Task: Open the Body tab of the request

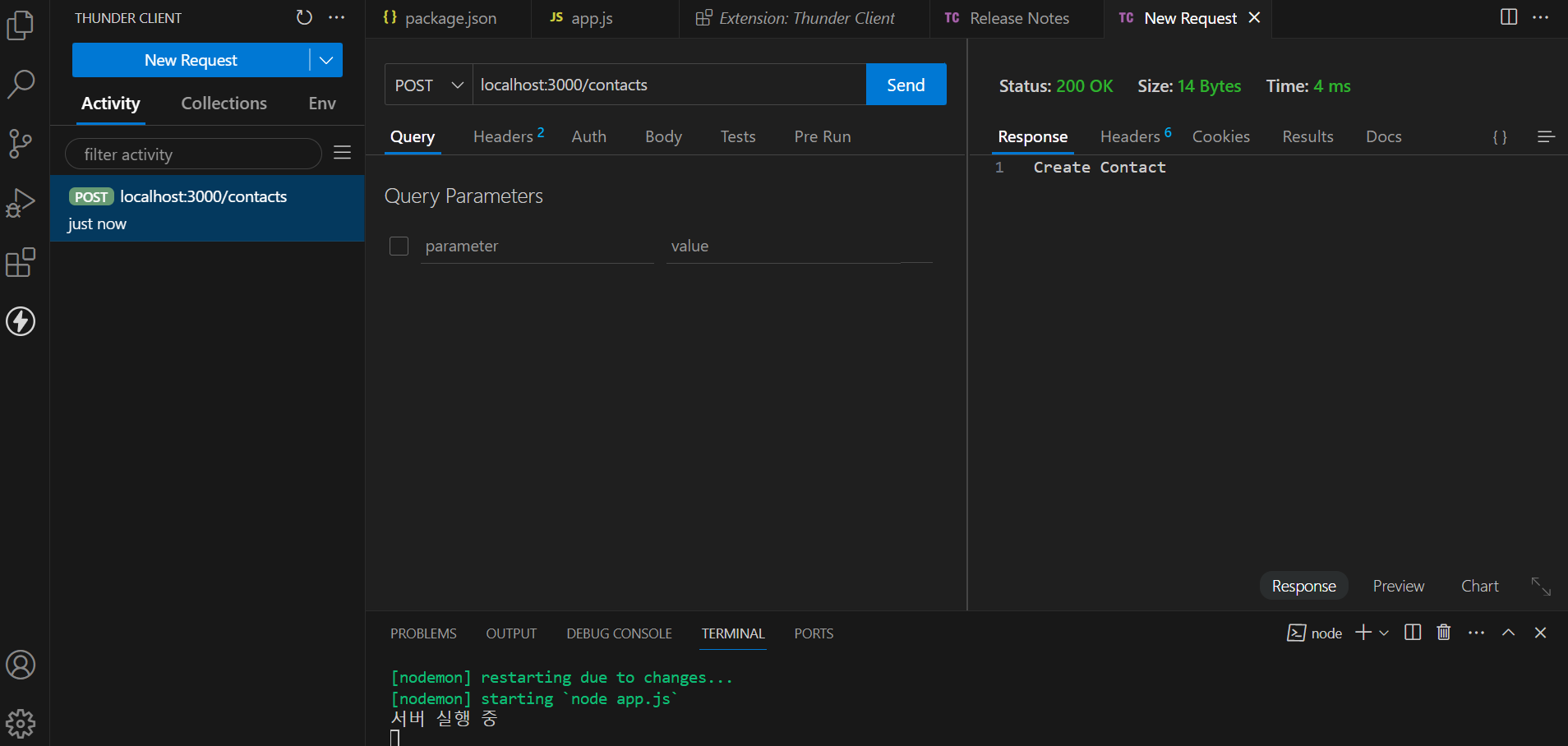Action: point(663,136)
